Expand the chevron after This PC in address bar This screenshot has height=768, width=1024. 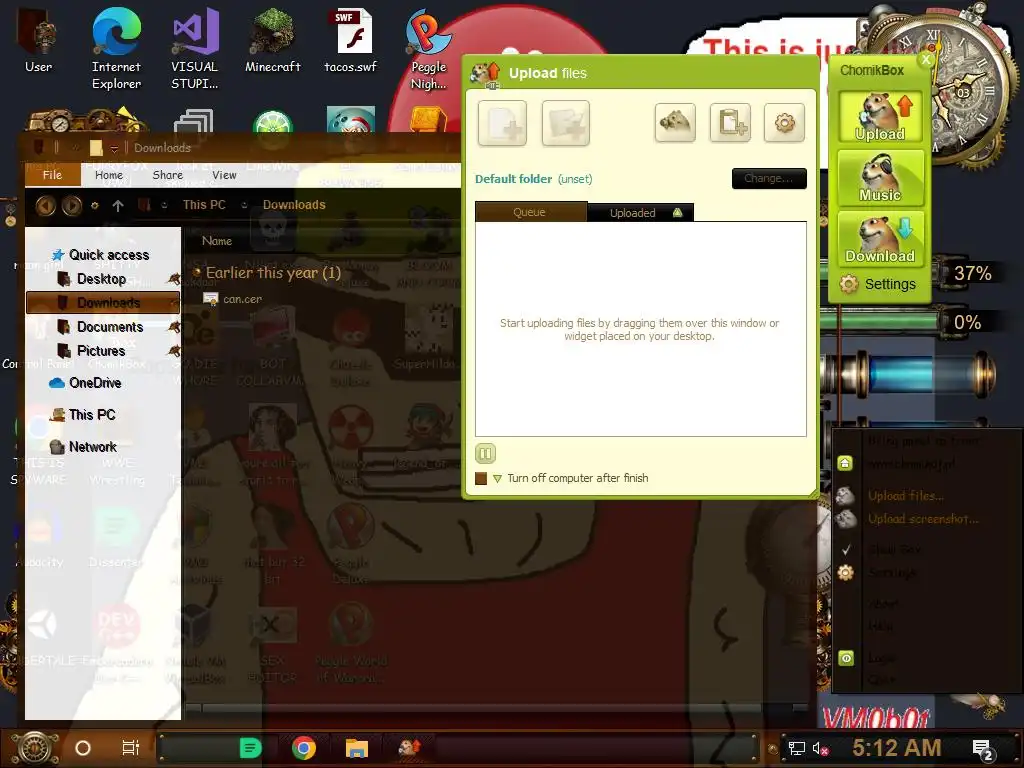coord(244,205)
